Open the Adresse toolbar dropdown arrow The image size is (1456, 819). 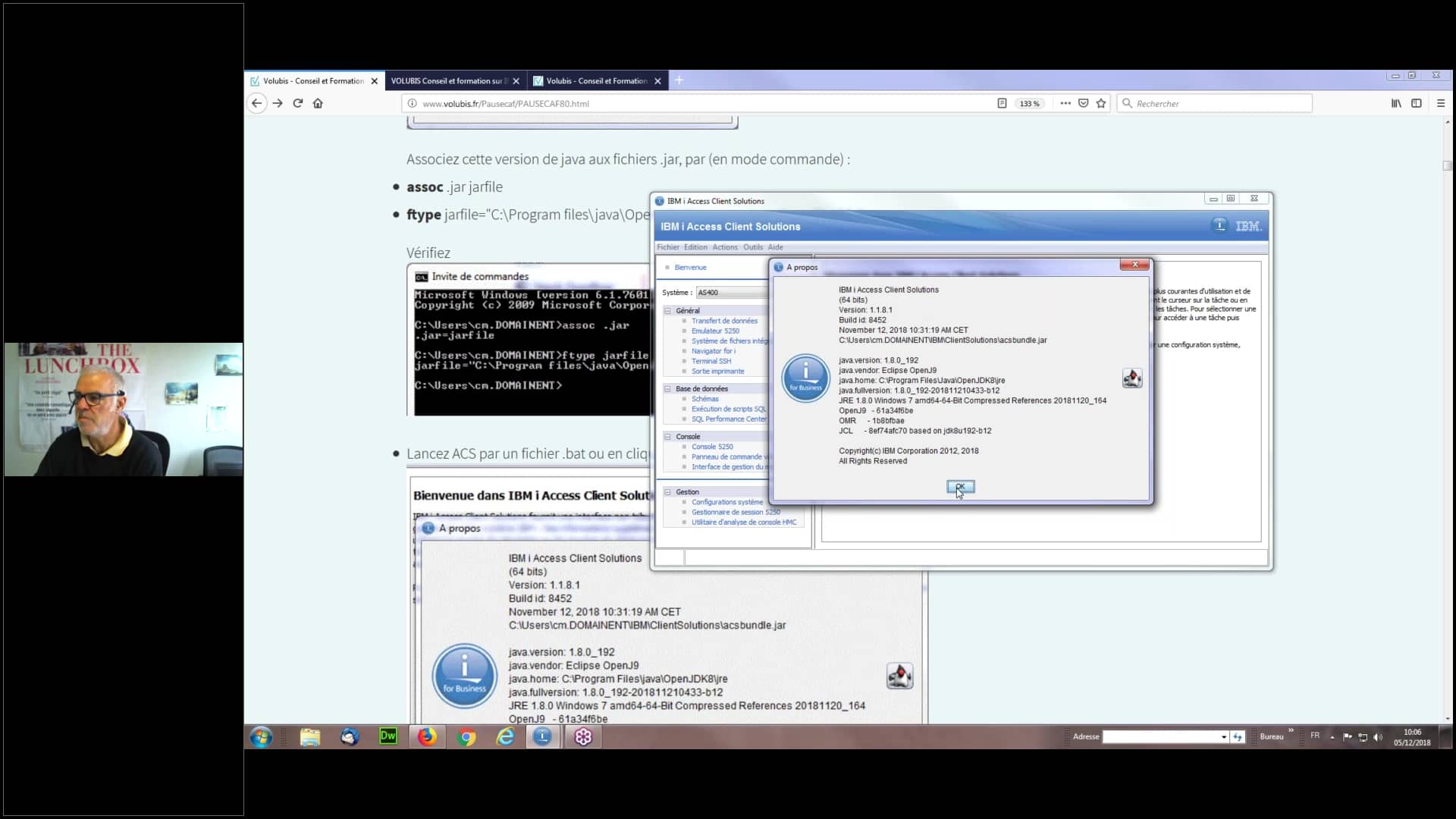pos(1223,736)
